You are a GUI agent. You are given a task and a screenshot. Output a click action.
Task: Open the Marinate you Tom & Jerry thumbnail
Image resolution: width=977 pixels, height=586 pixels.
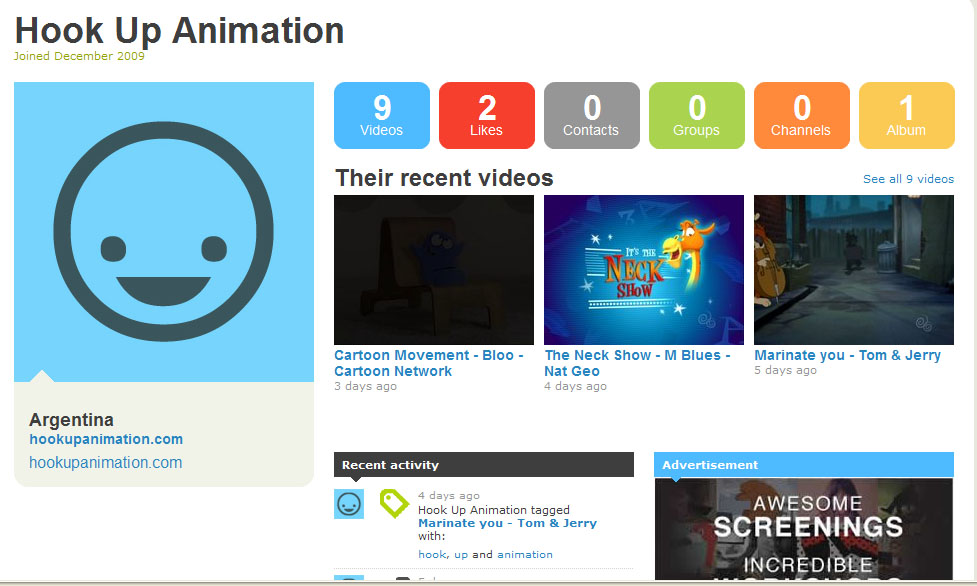coord(854,269)
